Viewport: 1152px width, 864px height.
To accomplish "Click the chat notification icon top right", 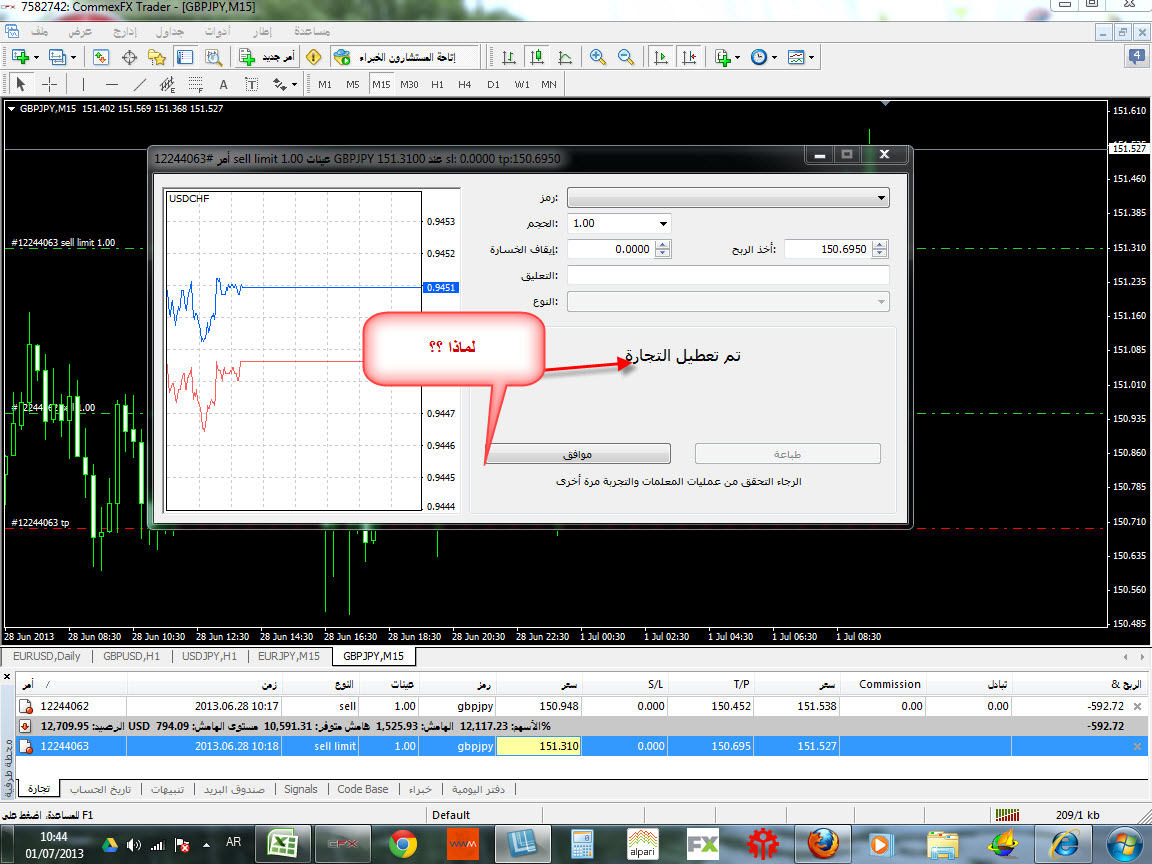I will point(1137,56).
